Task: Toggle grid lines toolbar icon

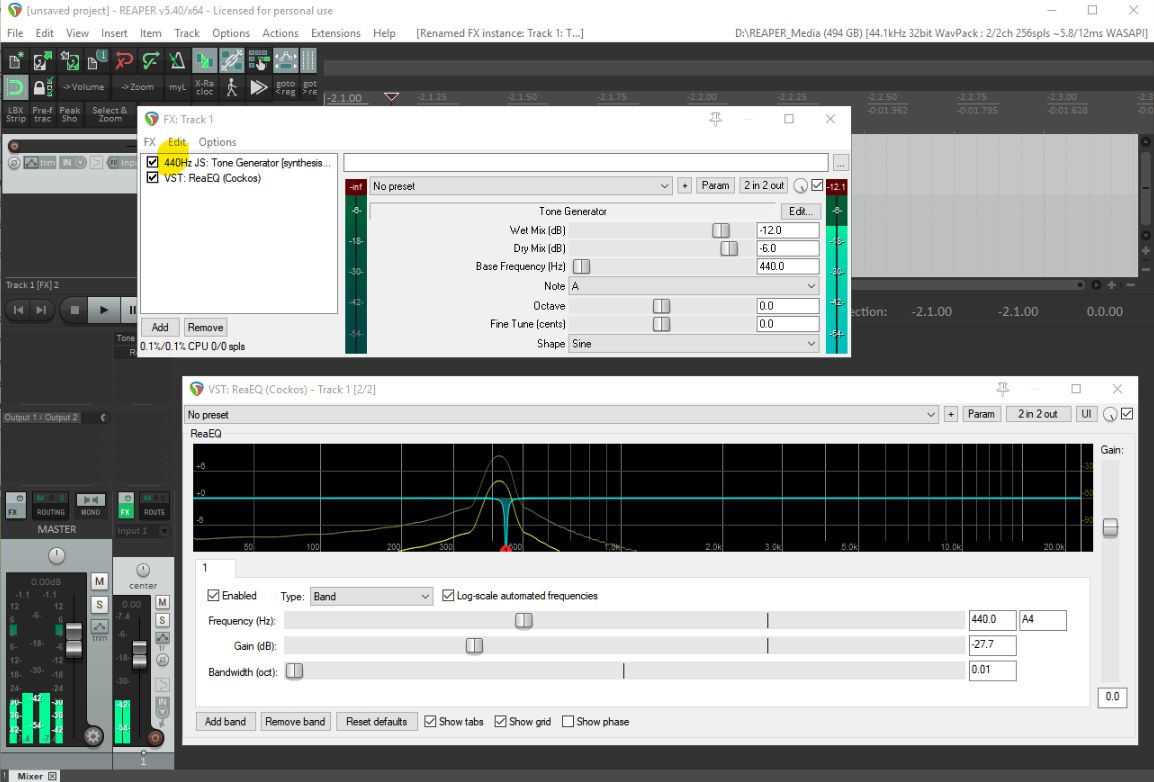Action: tap(308, 61)
